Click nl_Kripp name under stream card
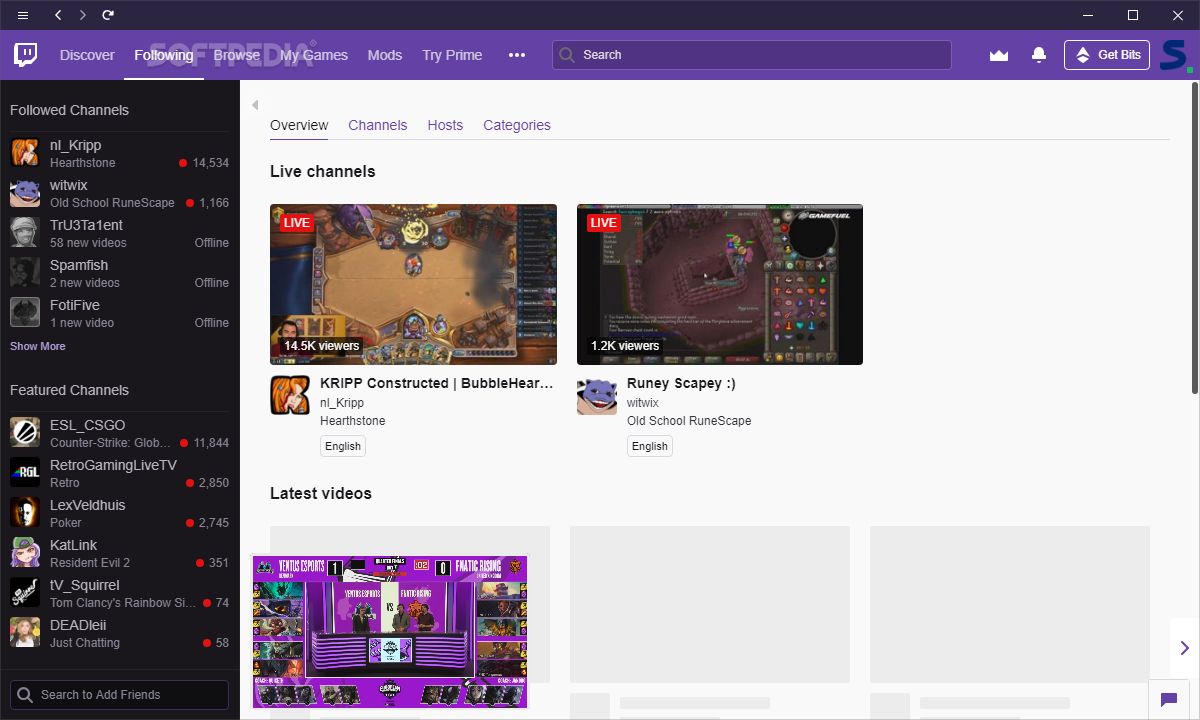The image size is (1200, 720). click(342, 403)
